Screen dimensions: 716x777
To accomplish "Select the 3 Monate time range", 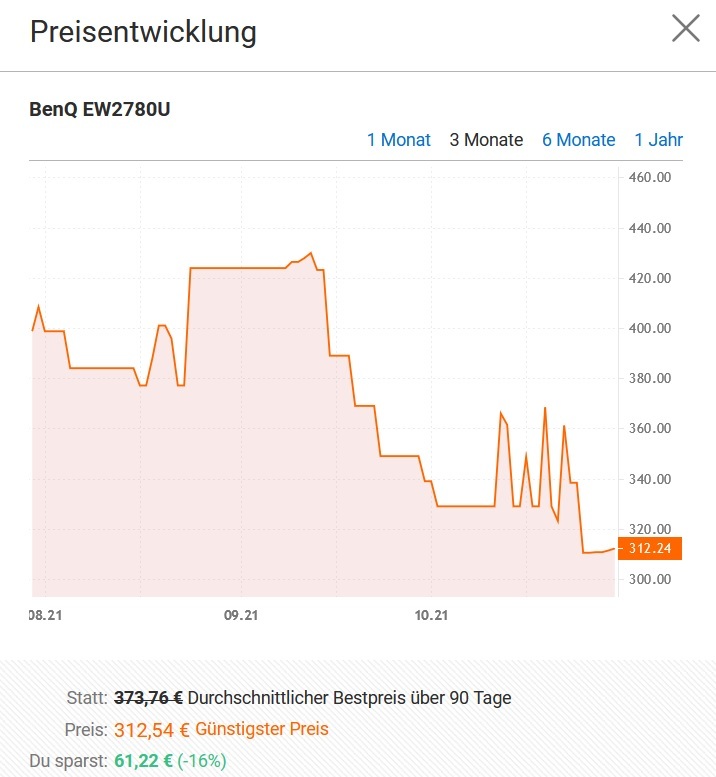I will (x=486, y=140).
